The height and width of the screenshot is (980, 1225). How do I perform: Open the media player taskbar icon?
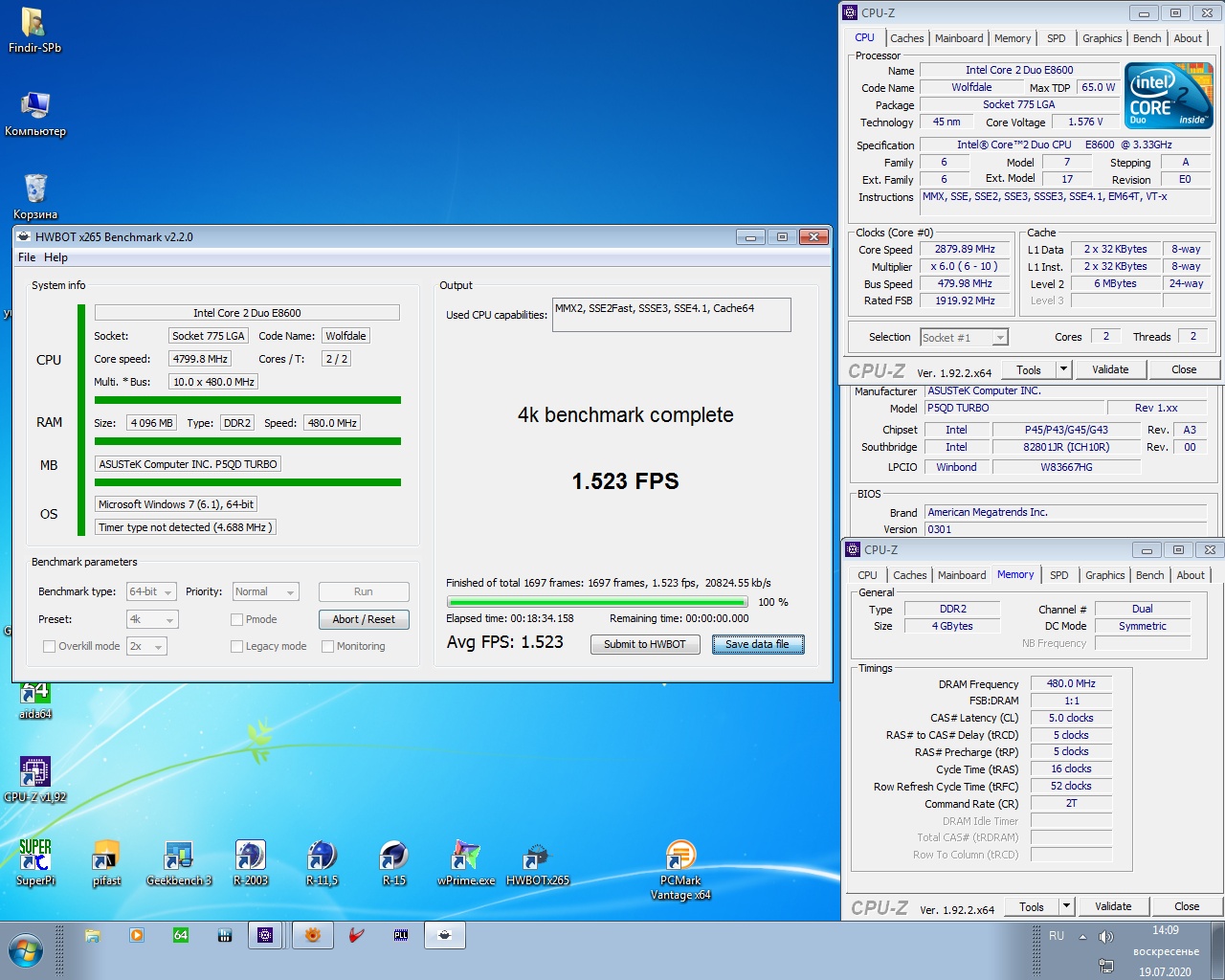tap(137, 935)
